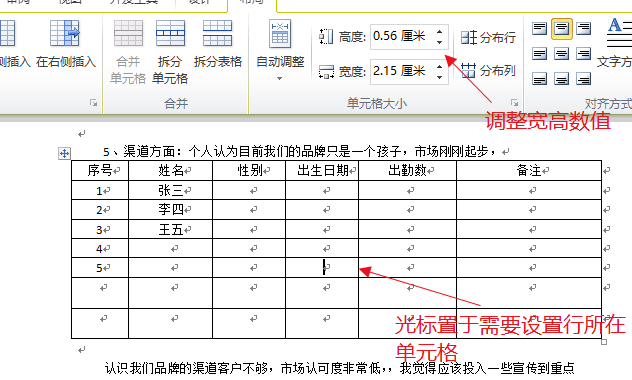
Task: Click cell containing 李四
Action: [170, 210]
